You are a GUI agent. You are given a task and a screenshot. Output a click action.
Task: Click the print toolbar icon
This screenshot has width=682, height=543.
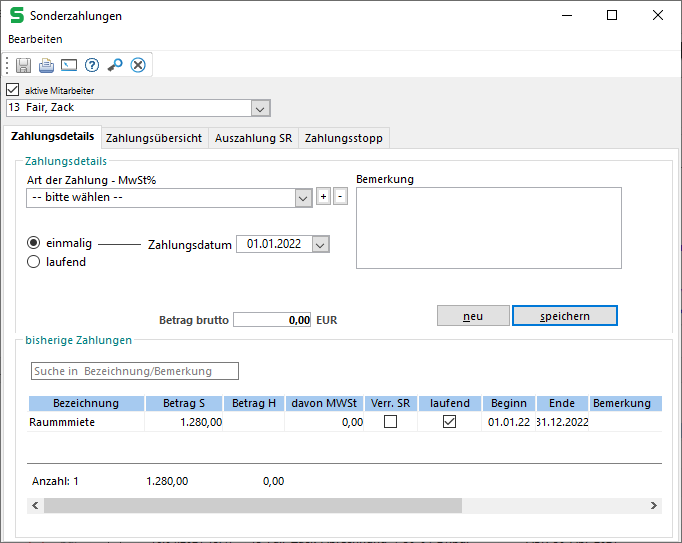(x=46, y=66)
